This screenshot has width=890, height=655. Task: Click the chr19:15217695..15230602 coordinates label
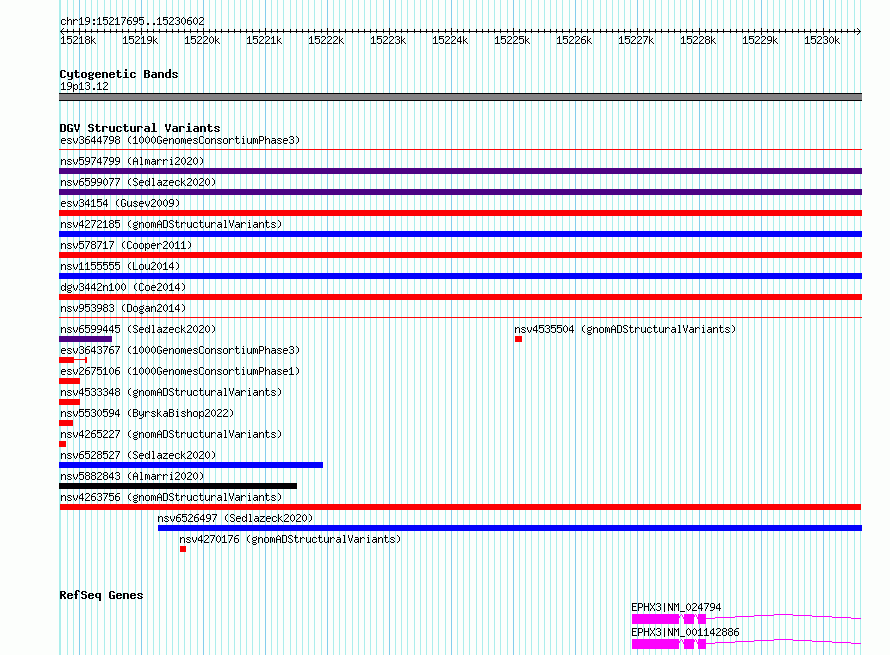click(x=132, y=21)
